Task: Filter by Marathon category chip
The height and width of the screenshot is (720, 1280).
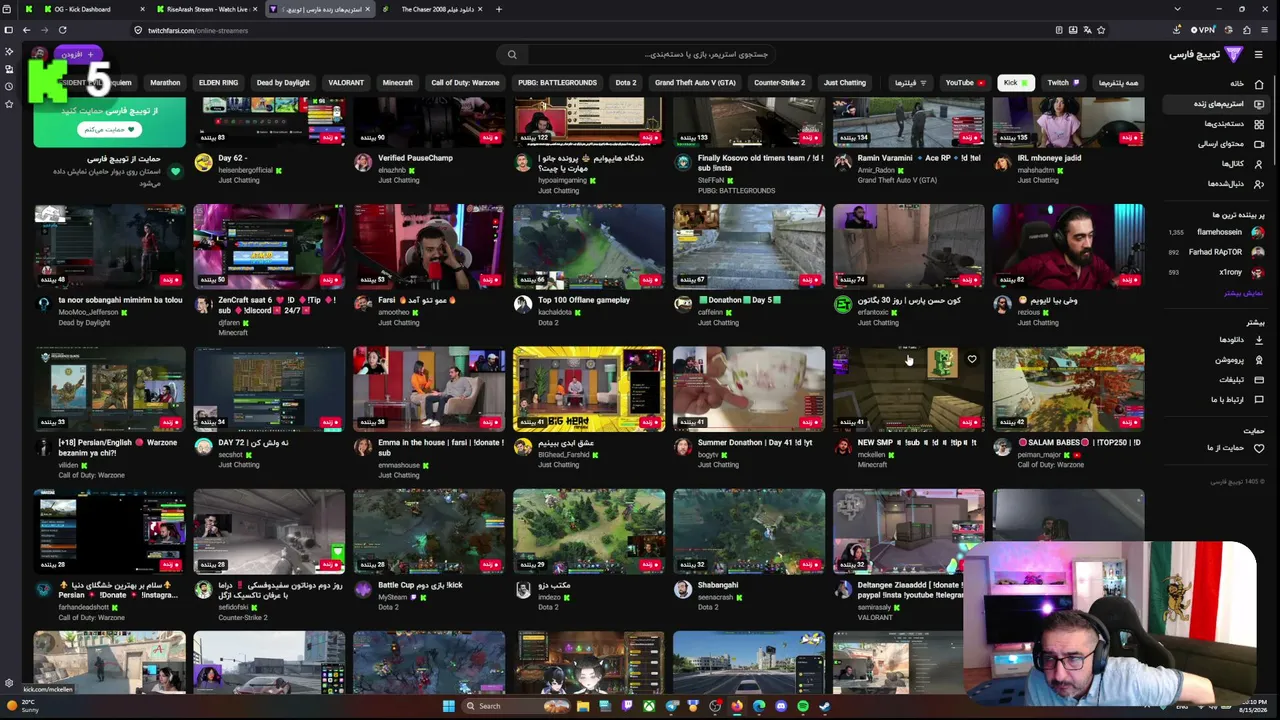Action: (x=165, y=83)
